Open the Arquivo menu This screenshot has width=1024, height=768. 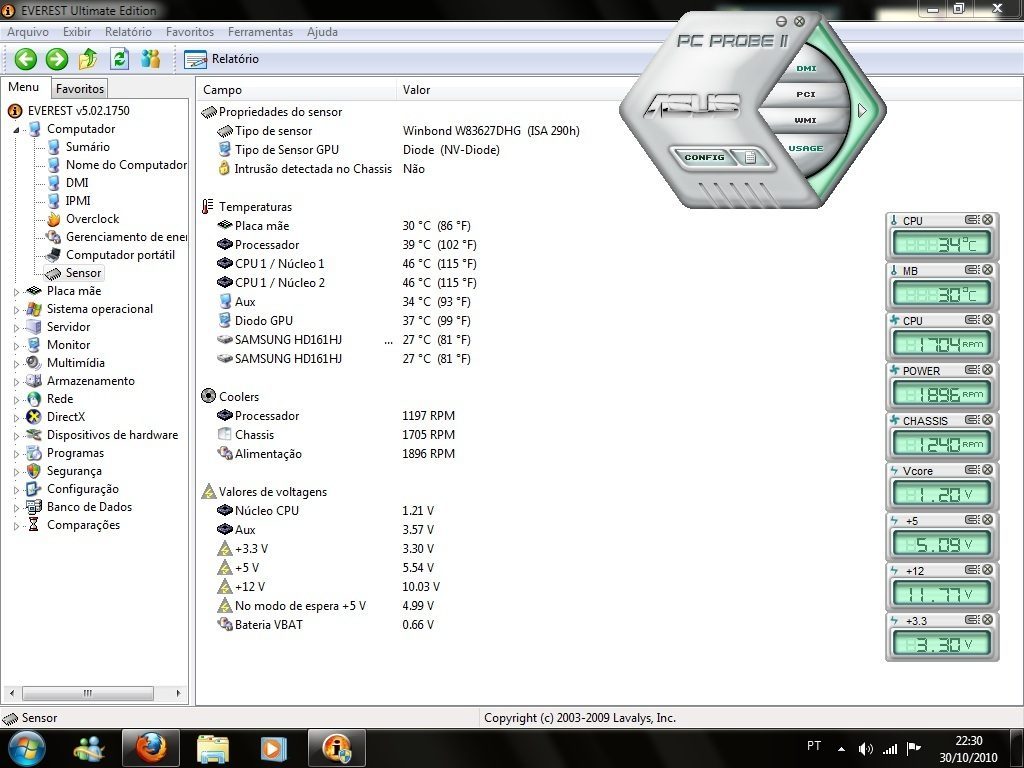pyautogui.click(x=27, y=31)
